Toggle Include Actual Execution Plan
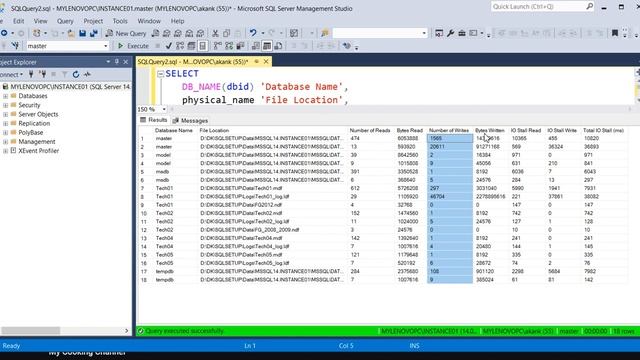The height and width of the screenshot is (360, 640). click(x=218, y=46)
